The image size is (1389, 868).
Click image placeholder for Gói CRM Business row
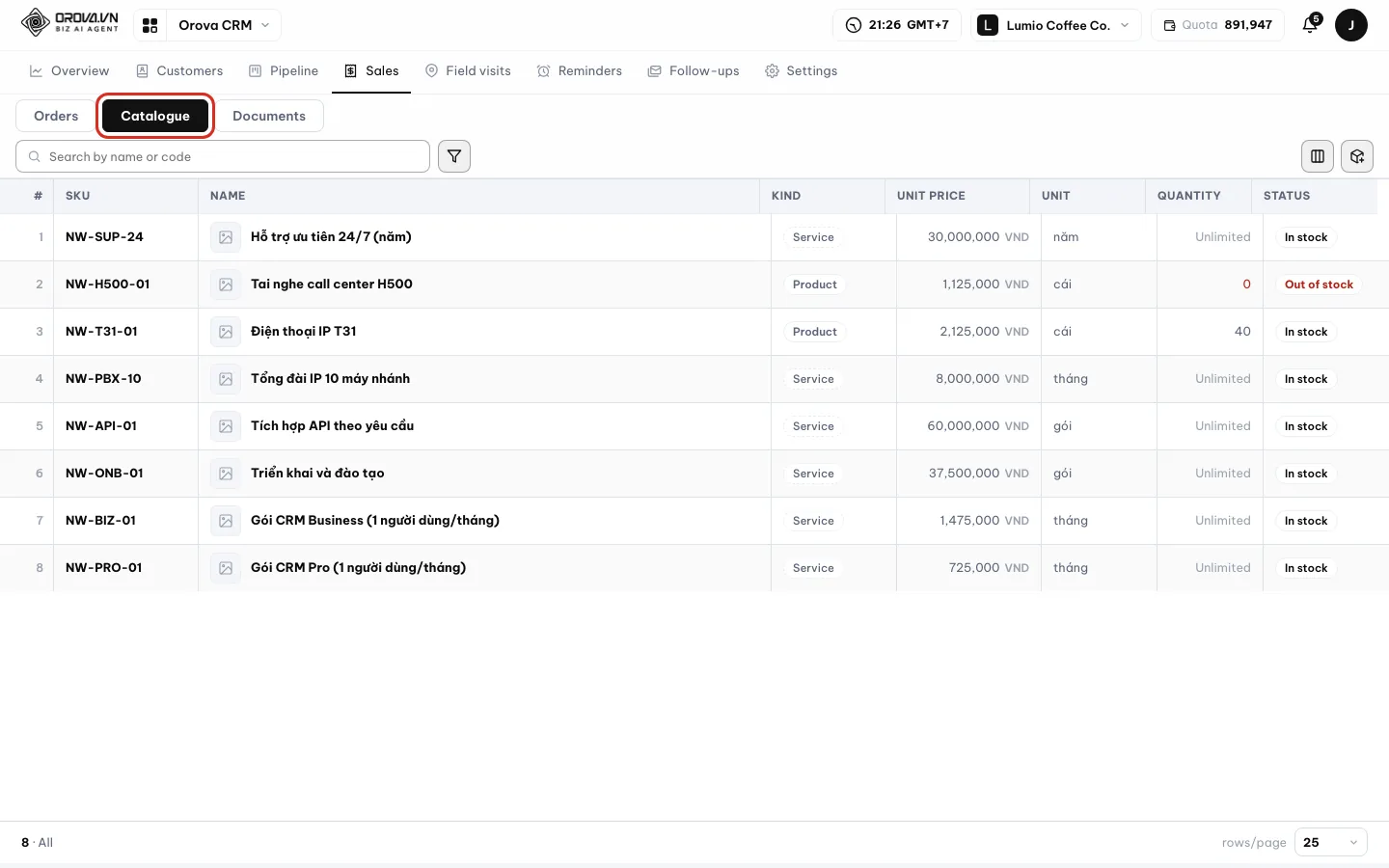[226, 521]
